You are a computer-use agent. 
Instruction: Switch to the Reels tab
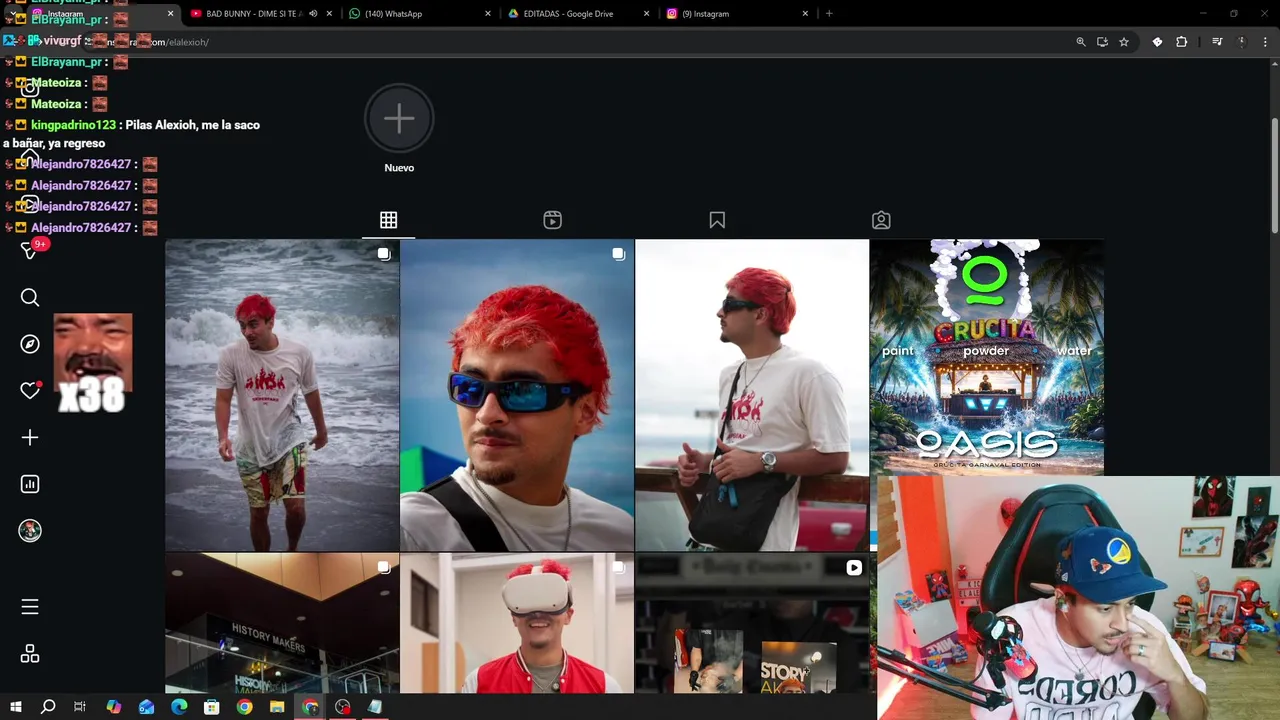click(x=552, y=220)
